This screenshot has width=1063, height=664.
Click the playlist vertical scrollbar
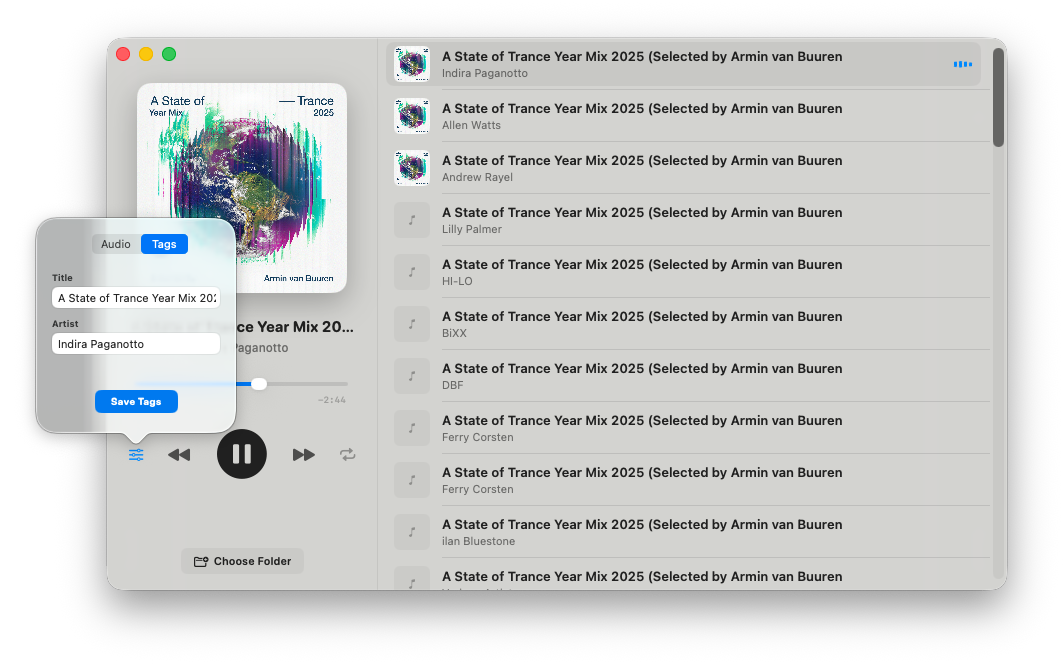[999, 98]
